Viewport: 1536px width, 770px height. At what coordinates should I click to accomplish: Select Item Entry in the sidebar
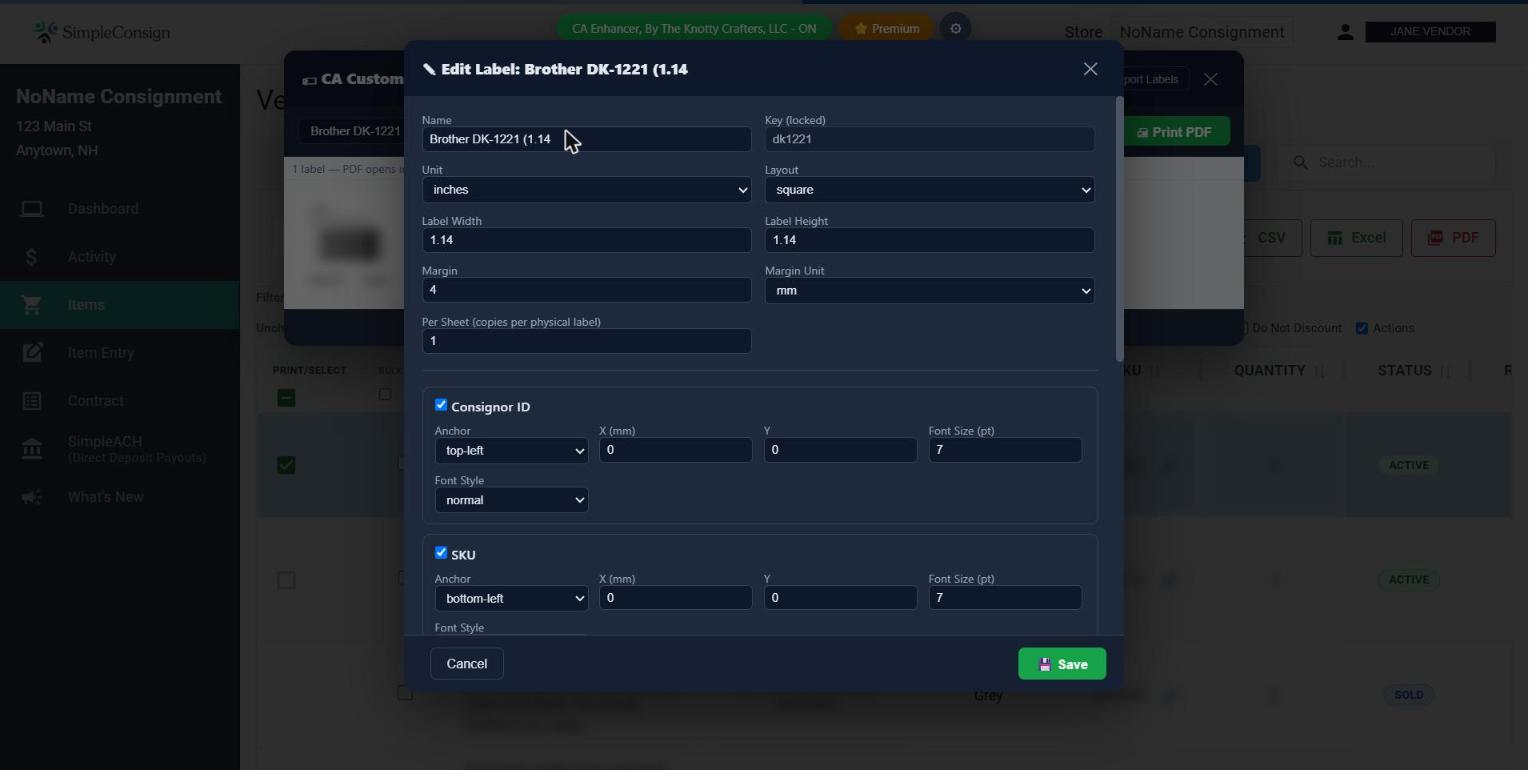tap(101, 353)
